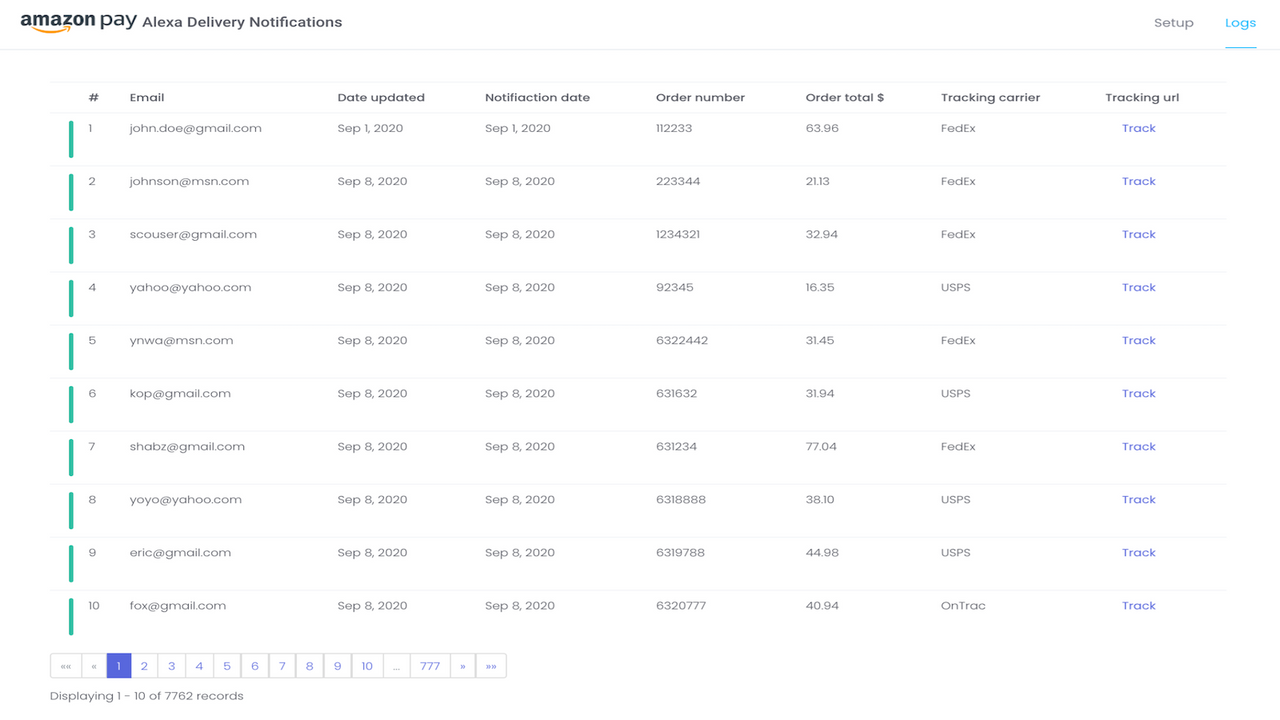The height and width of the screenshot is (720, 1280).
Task: Click order total 77.04
Action: tap(821, 446)
